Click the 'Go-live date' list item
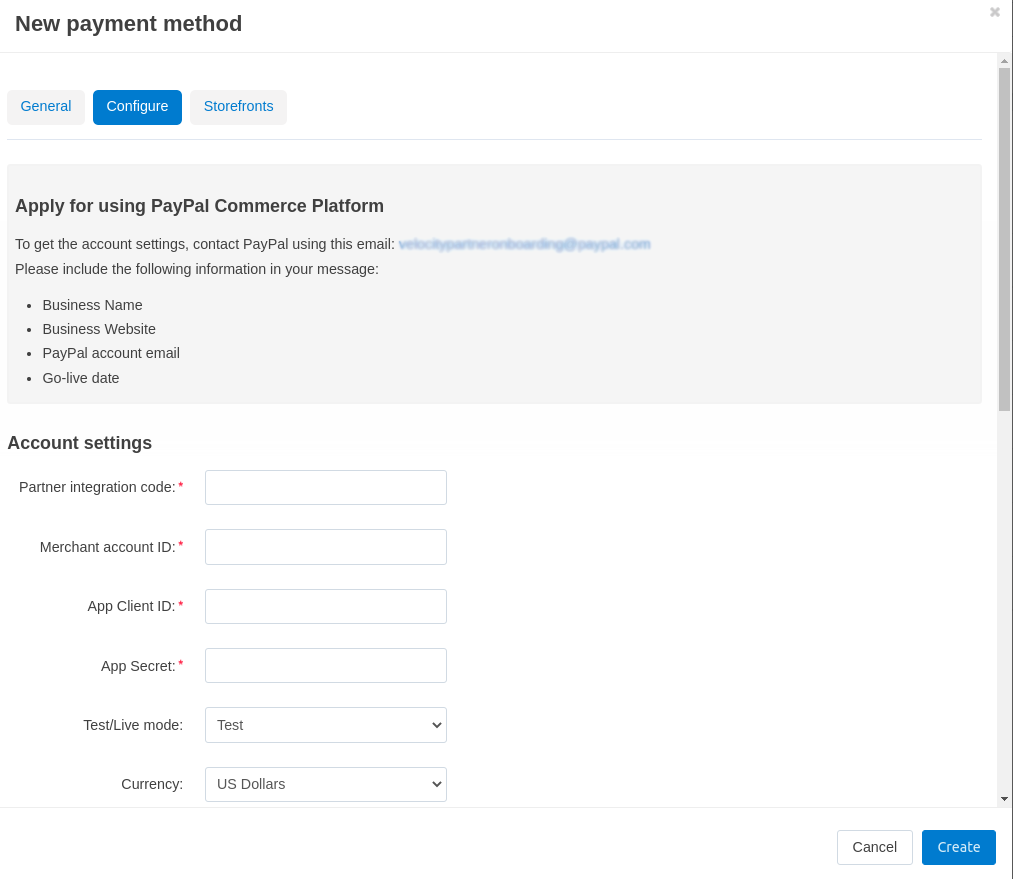This screenshot has width=1013, height=879. pos(81,378)
